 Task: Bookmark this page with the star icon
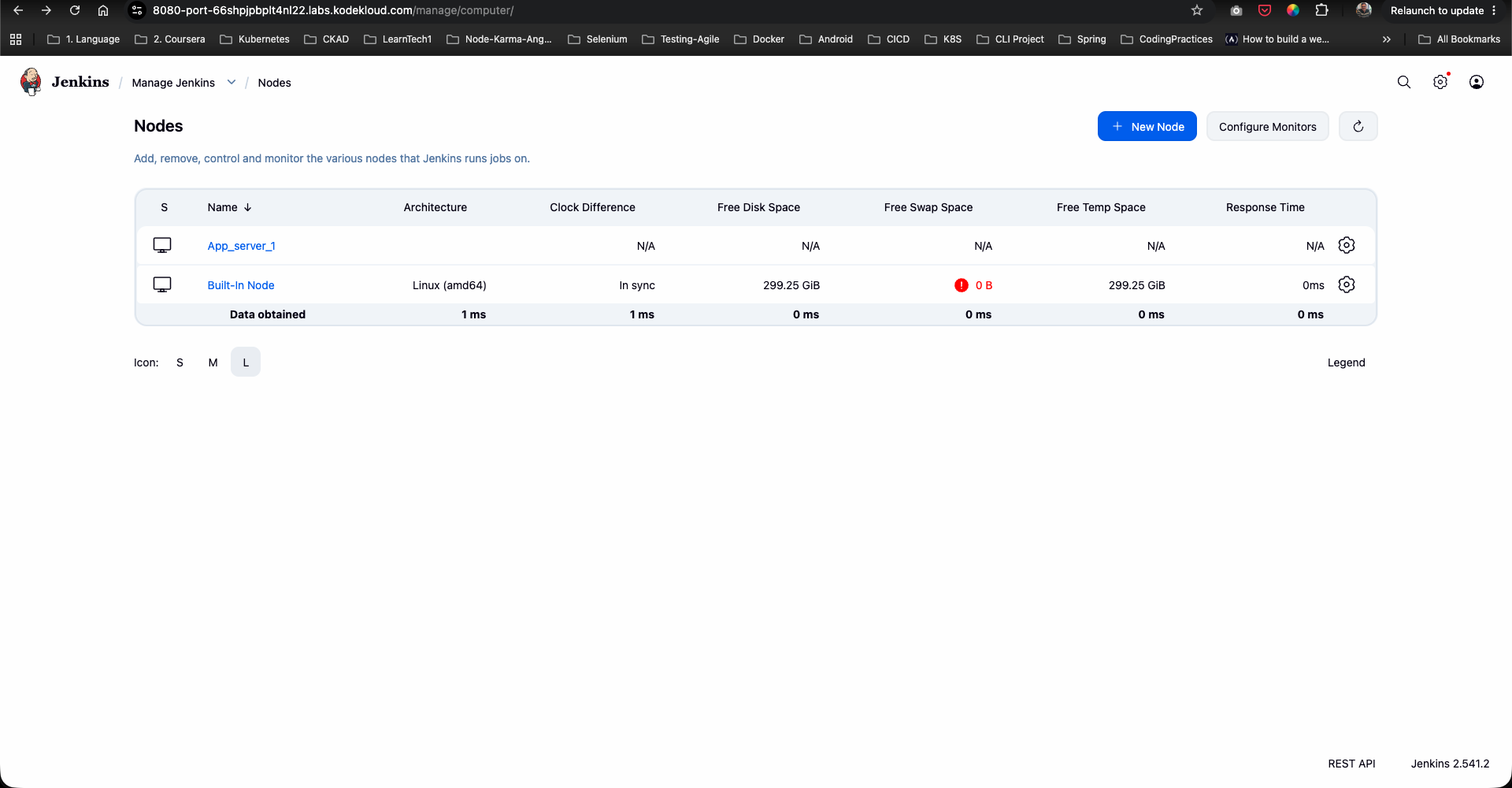click(1197, 10)
